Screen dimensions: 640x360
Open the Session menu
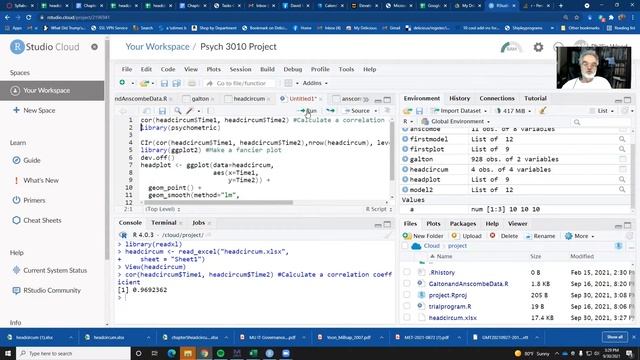[x=240, y=69]
